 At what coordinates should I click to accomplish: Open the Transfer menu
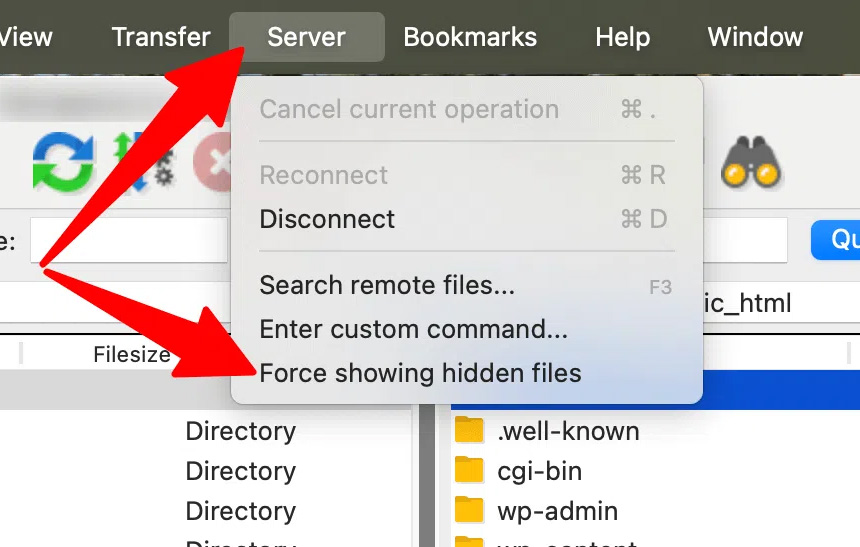point(161,37)
